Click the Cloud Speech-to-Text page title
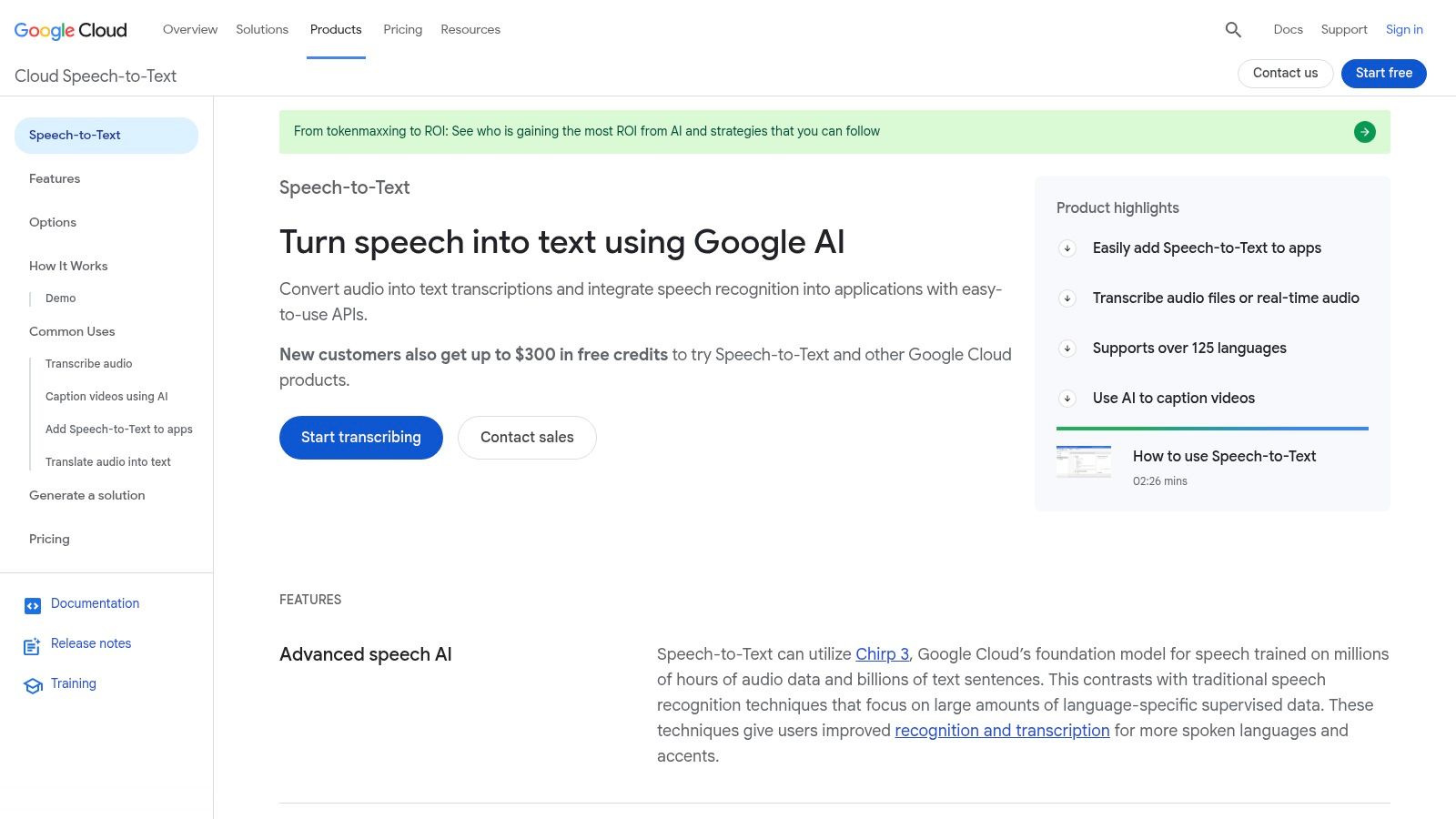This screenshot has height=819, width=1456. [x=96, y=76]
